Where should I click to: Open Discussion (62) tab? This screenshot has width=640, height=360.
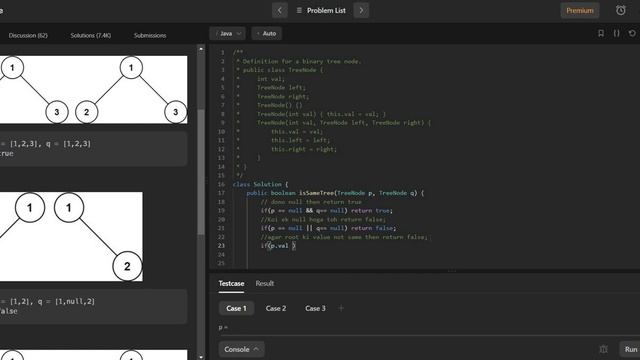[x=28, y=36]
